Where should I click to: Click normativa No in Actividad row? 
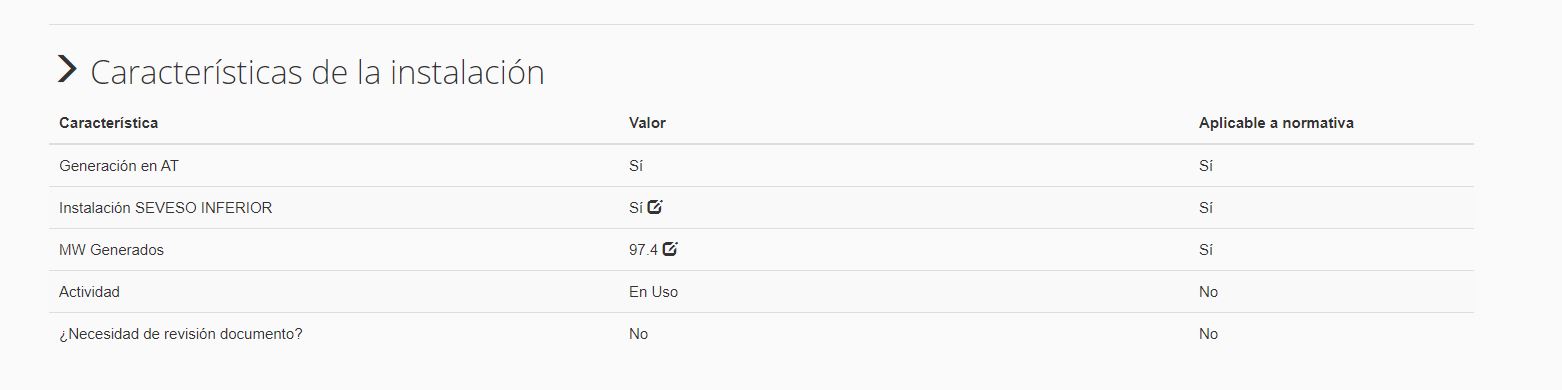point(1208,292)
